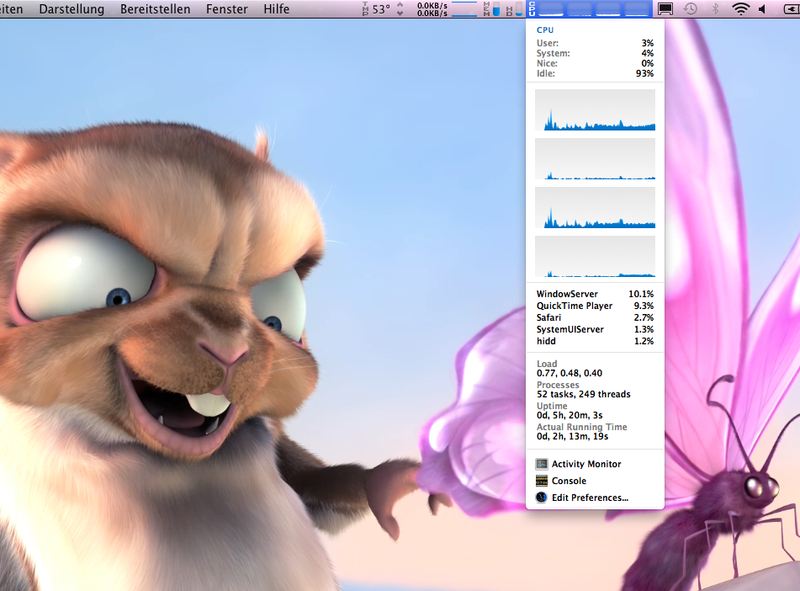Click the second CPU core history graph
Image resolution: width=800 pixels, height=591 pixels.
595,159
